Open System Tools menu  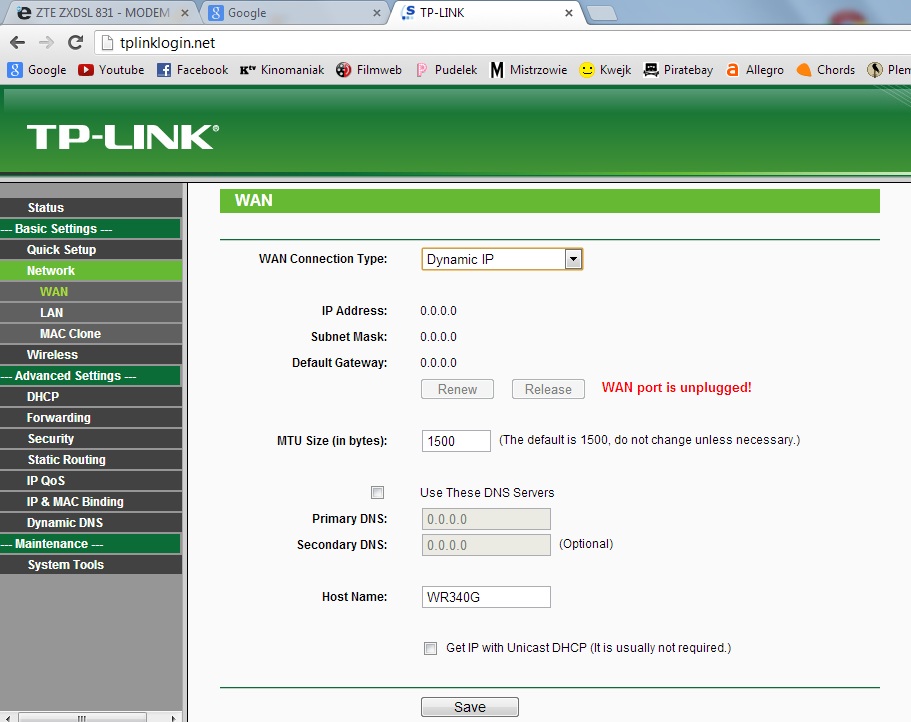(x=91, y=565)
